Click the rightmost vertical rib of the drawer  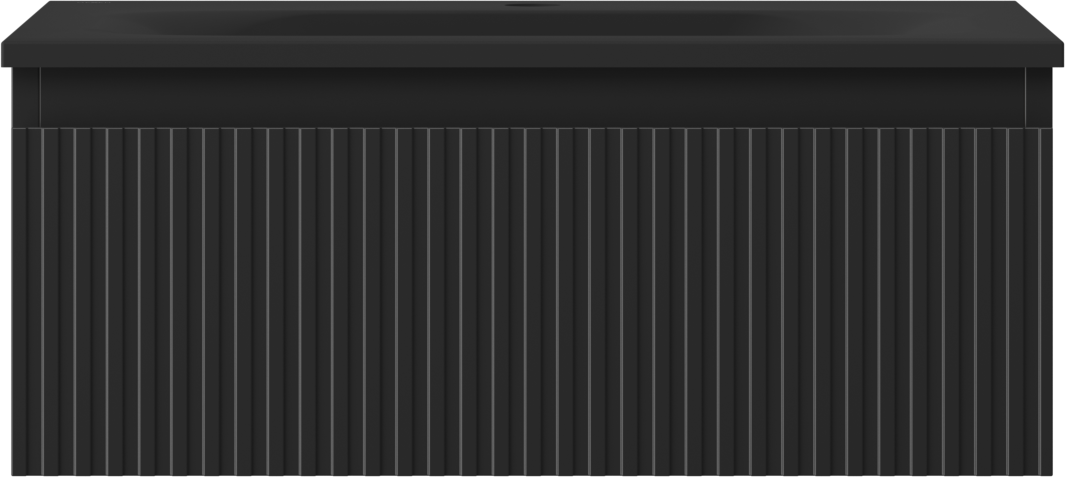pyautogui.click(x=1047, y=302)
